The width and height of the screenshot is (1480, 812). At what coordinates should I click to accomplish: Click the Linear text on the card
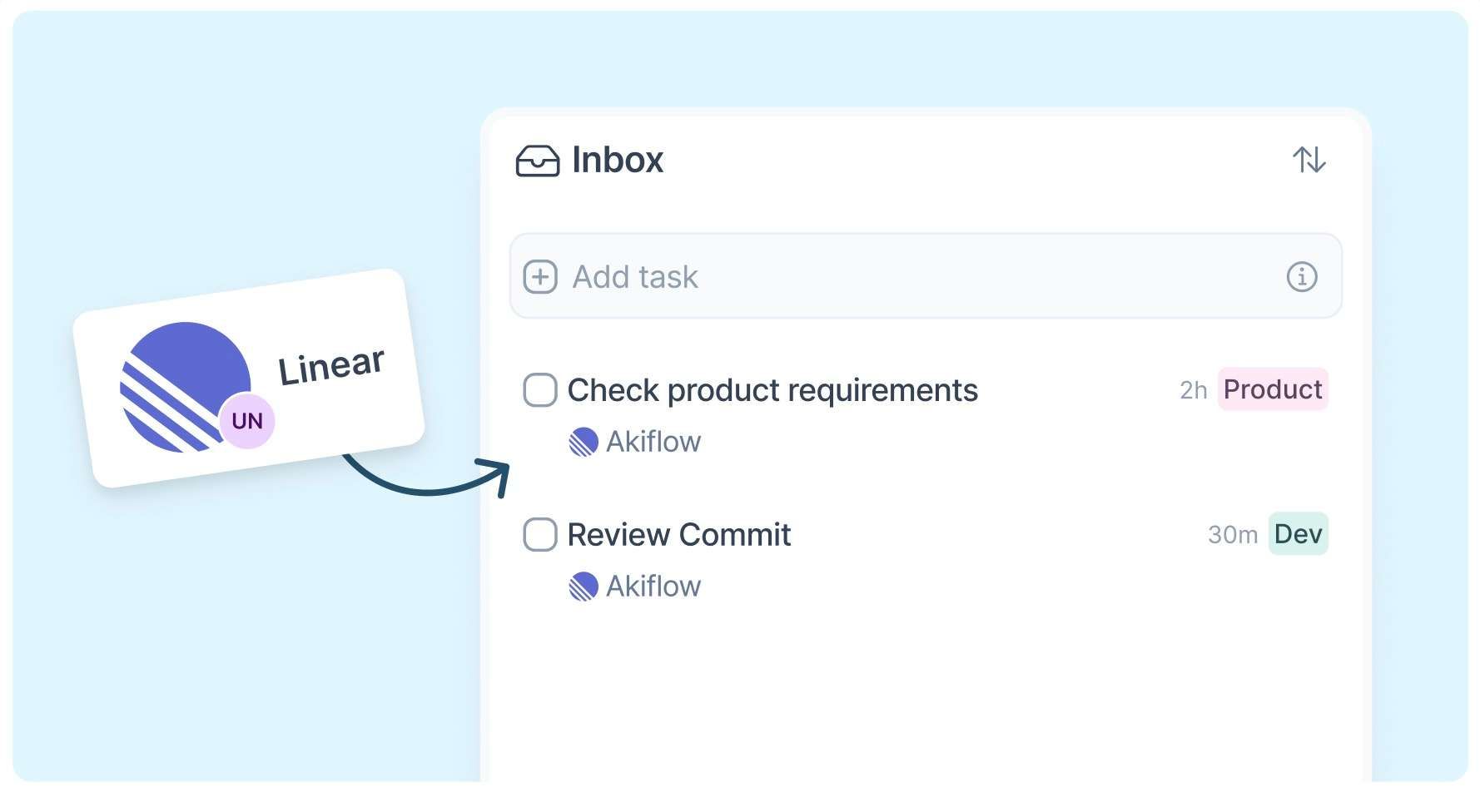pyautogui.click(x=331, y=367)
